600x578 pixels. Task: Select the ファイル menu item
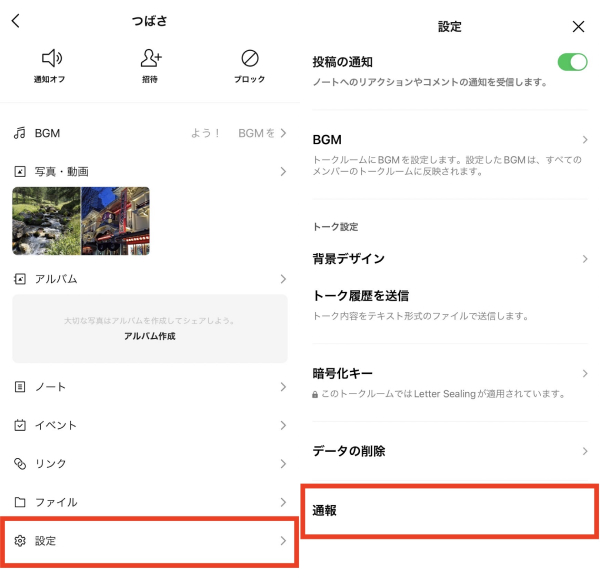tap(150, 502)
